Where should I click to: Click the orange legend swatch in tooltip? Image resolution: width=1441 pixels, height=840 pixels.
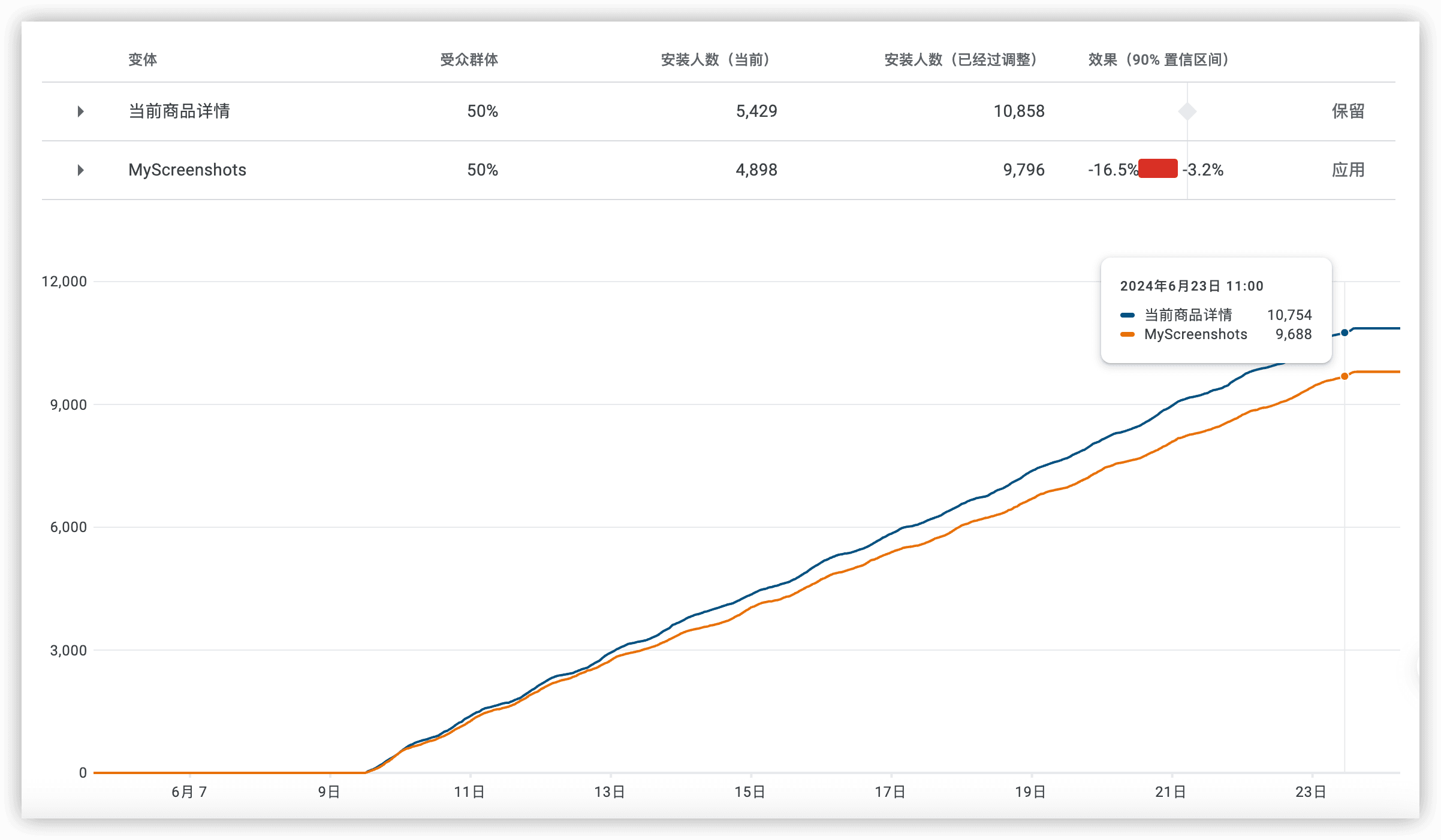click(1128, 334)
